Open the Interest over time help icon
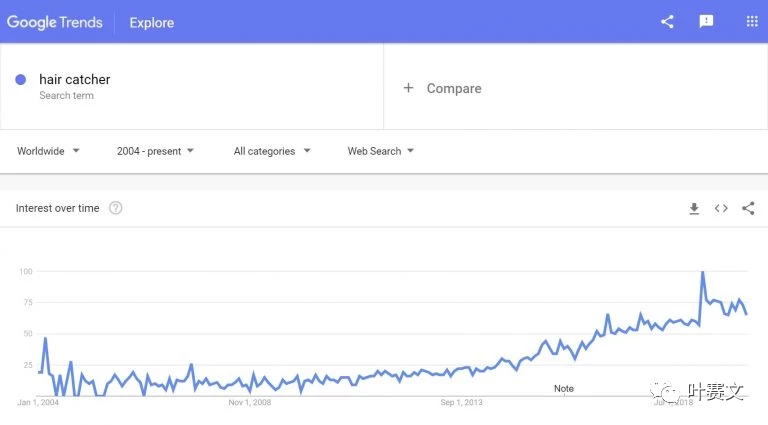The width and height of the screenshot is (768, 425). 116,208
